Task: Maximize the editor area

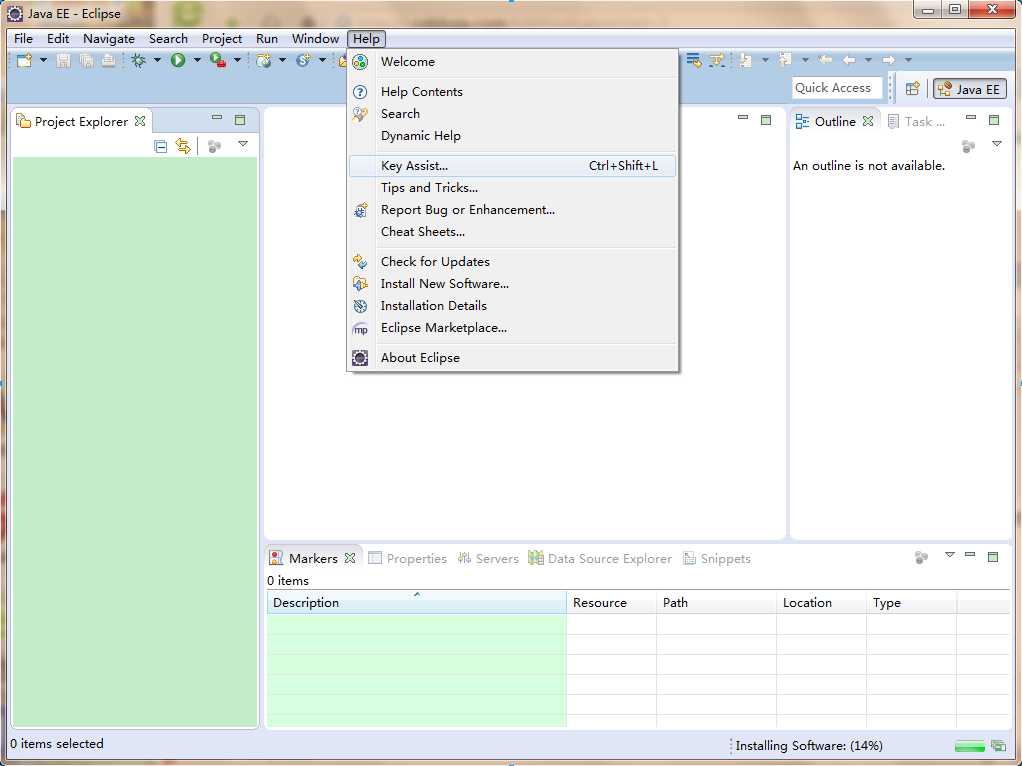Action: (x=766, y=120)
